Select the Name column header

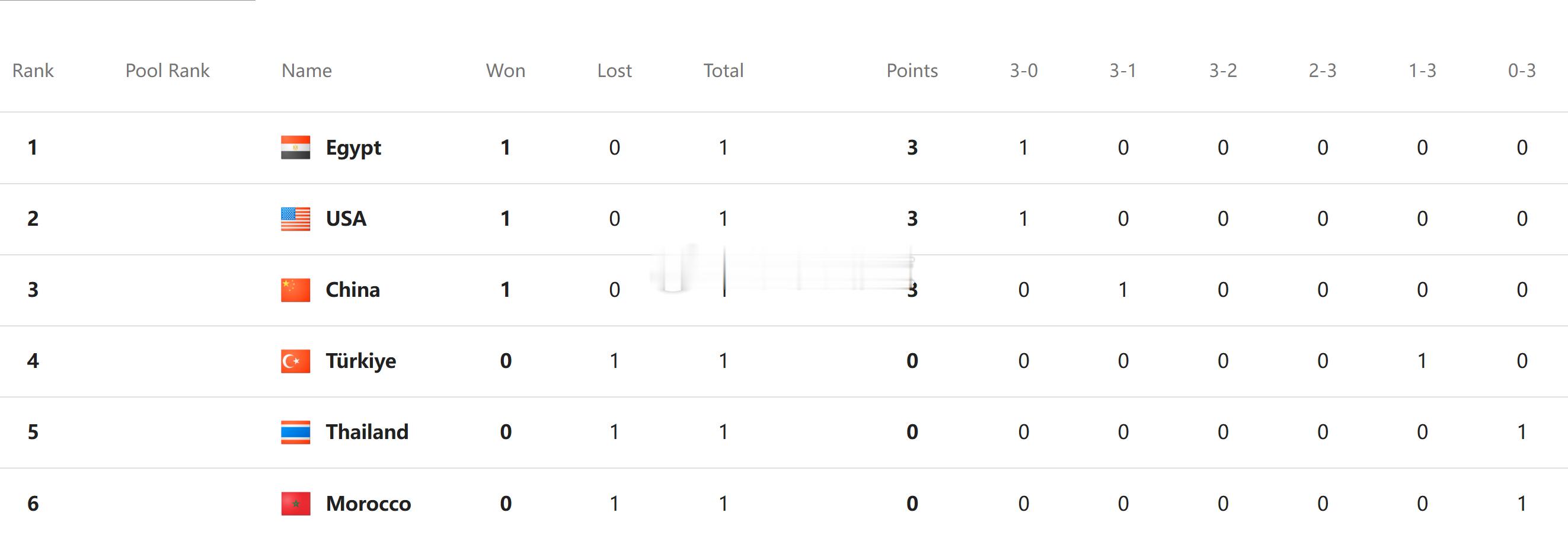pos(307,71)
